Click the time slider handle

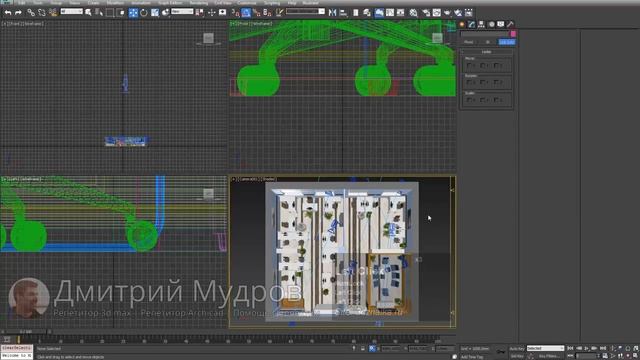(26, 331)
